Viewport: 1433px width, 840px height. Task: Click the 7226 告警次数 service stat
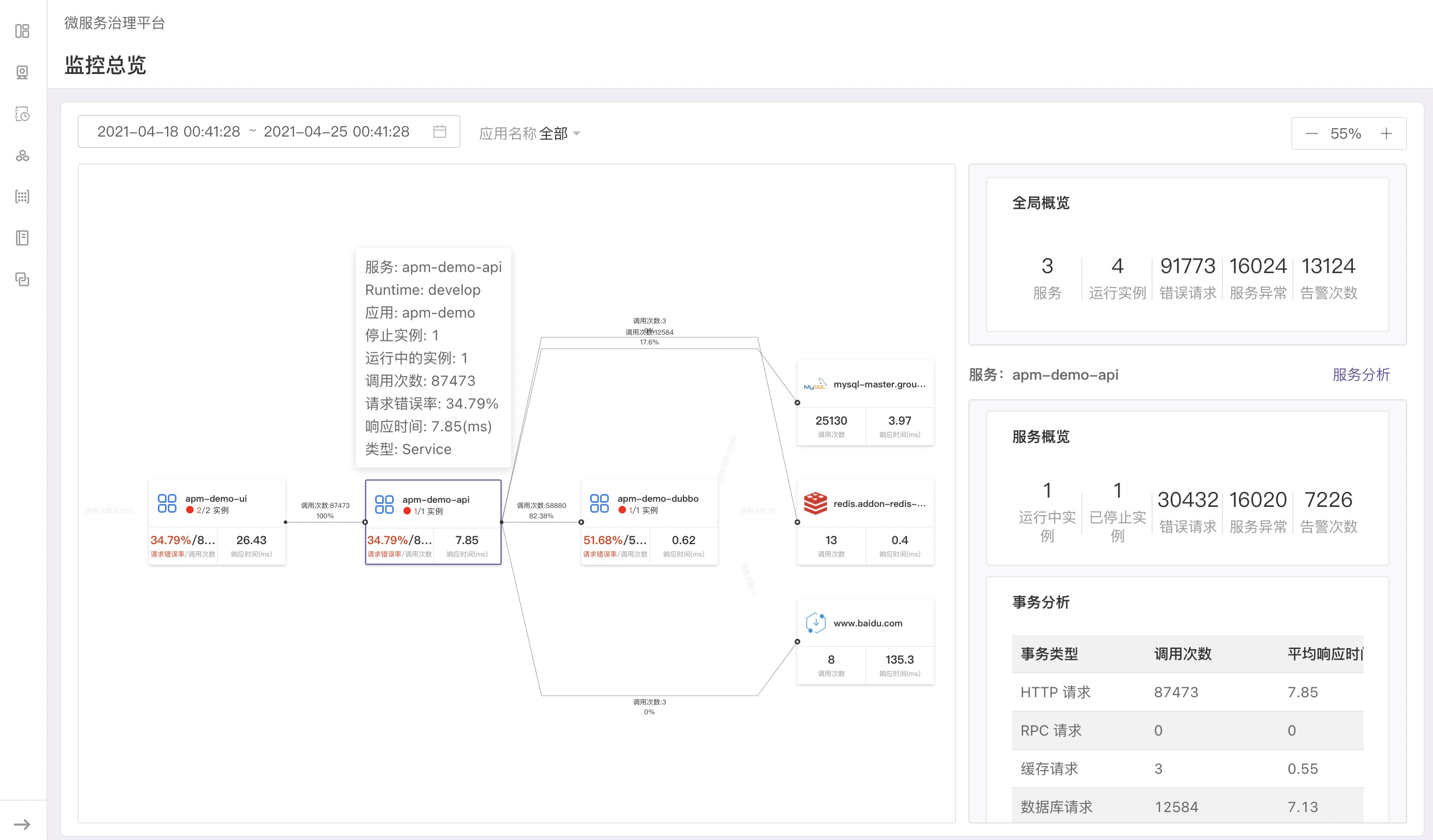point(1328,512)
